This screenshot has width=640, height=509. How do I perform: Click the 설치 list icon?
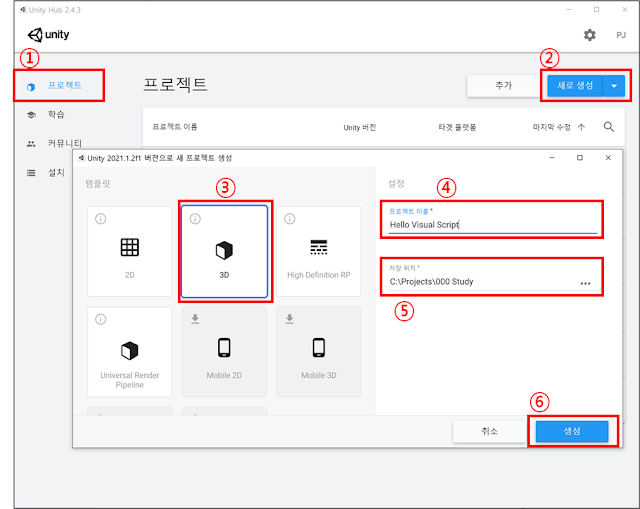[31, 173]
